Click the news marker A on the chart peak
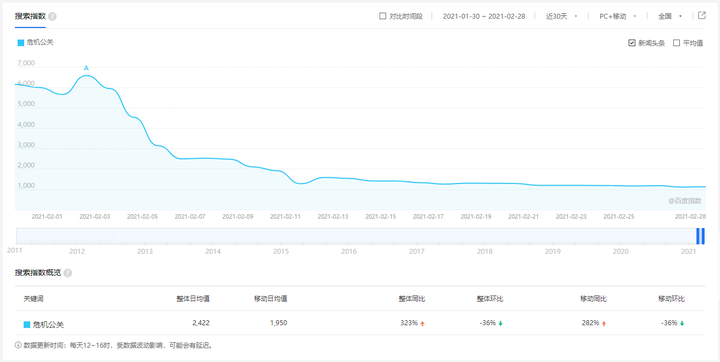 point(86,68)
